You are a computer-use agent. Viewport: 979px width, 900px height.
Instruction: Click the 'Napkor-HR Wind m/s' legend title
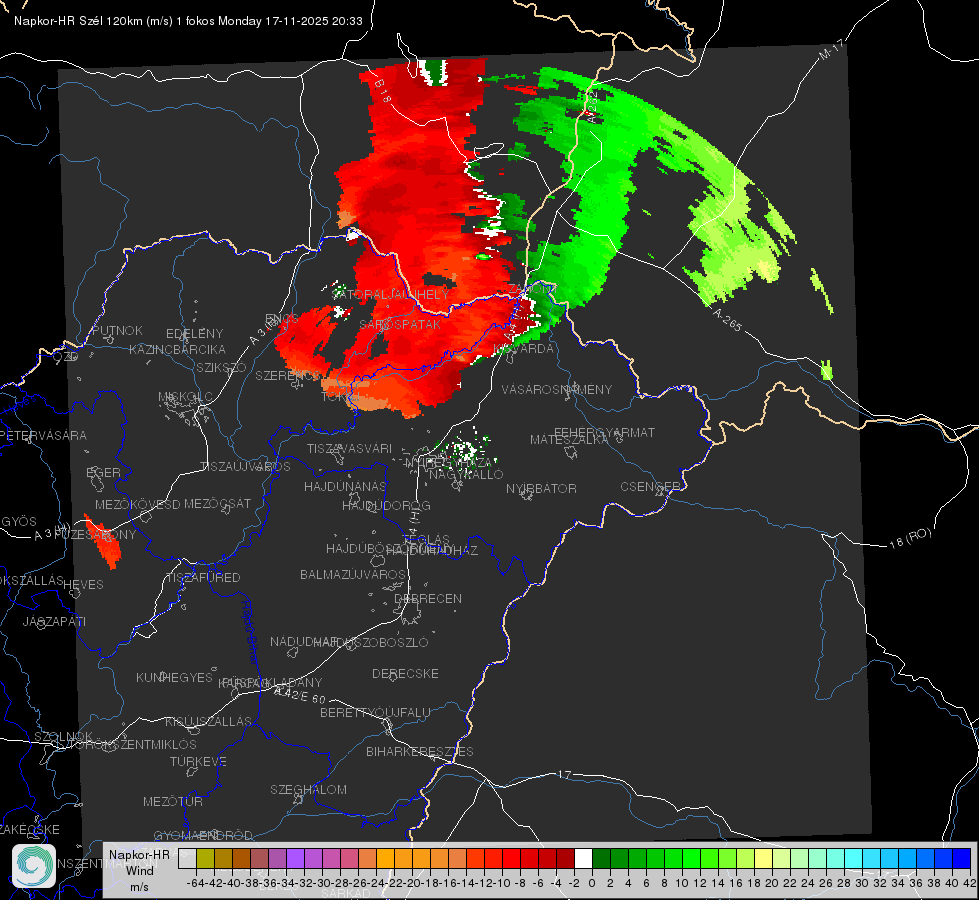139,870
